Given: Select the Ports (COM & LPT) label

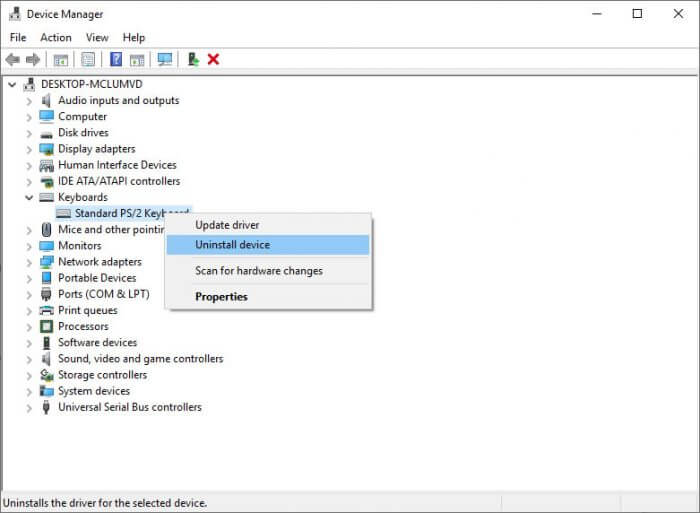Looking at the screenshot, I should pyautogui.click(x=104, y=294).
